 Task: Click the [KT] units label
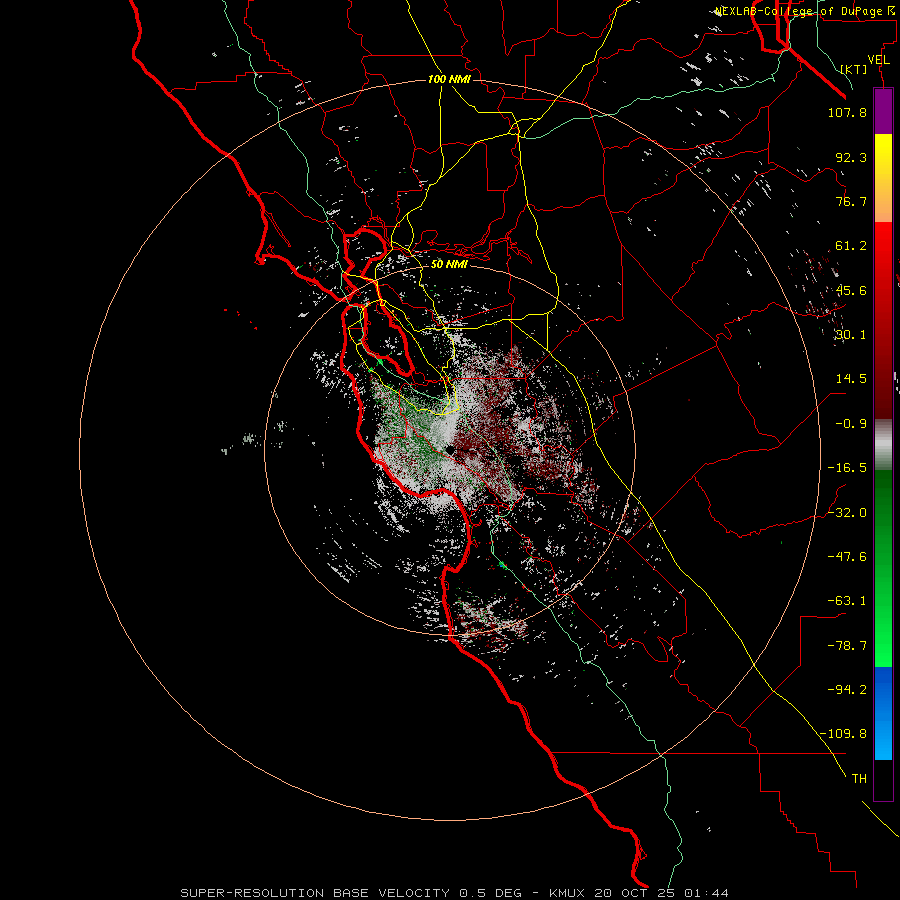(854, 69)
